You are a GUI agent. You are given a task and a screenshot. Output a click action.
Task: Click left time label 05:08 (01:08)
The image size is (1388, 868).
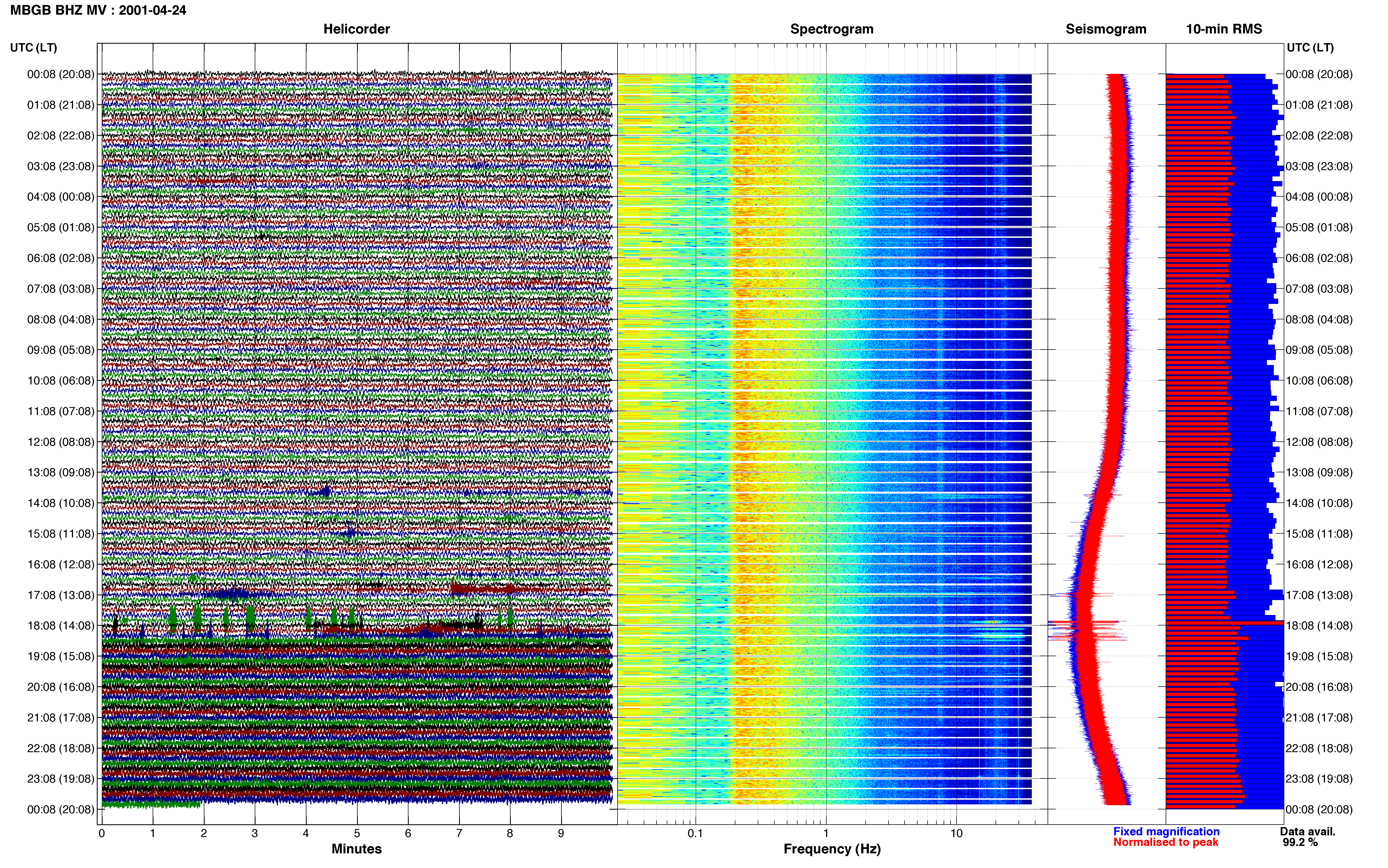[60, 227]
